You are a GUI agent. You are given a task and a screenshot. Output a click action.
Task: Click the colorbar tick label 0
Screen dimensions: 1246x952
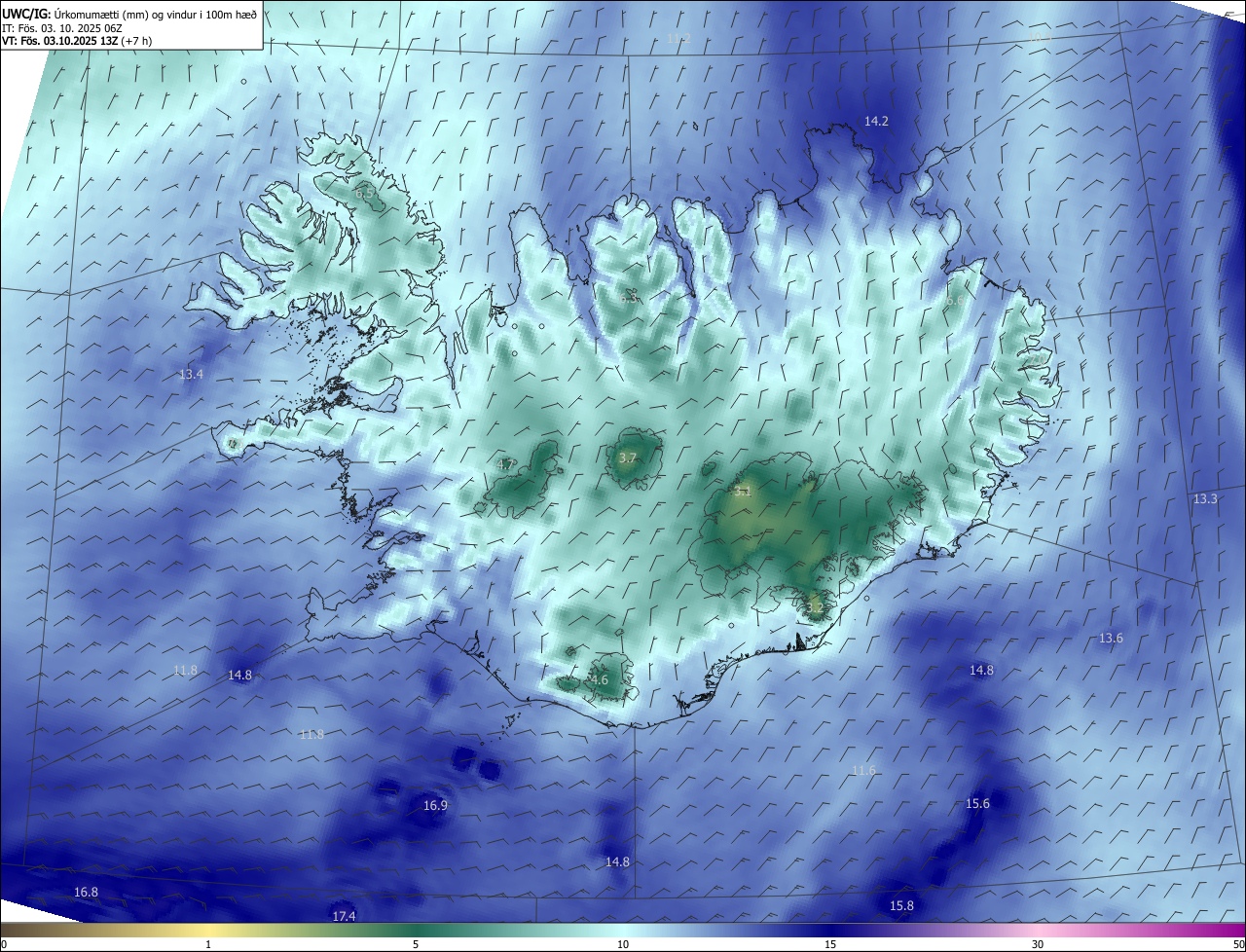pyautogui.click(x=4, y=945)
